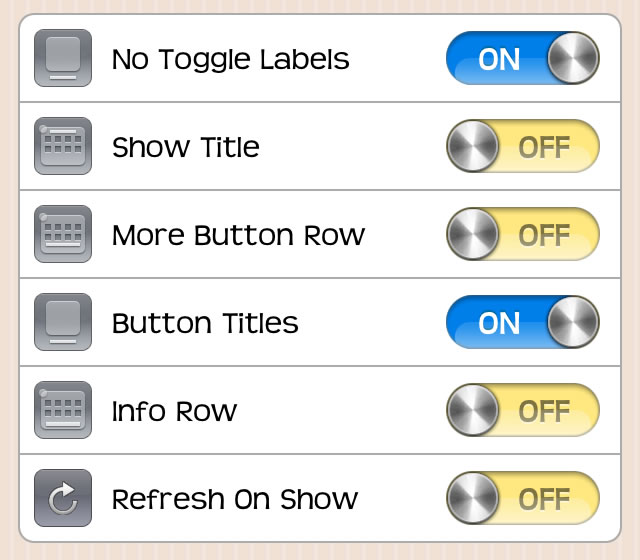Image resolution: width=640 pixels, height=560 pixels.
Task: Click the icon beside No Toggle Labels
Action: click(63, 58)
